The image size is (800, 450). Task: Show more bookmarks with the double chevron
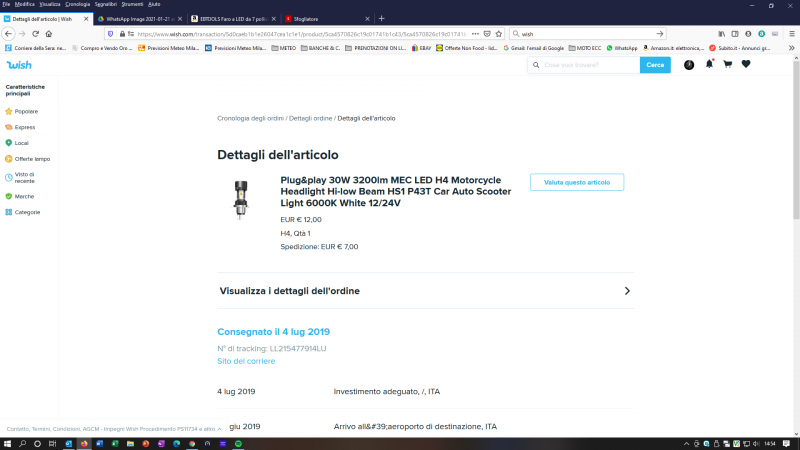[791, 48]
